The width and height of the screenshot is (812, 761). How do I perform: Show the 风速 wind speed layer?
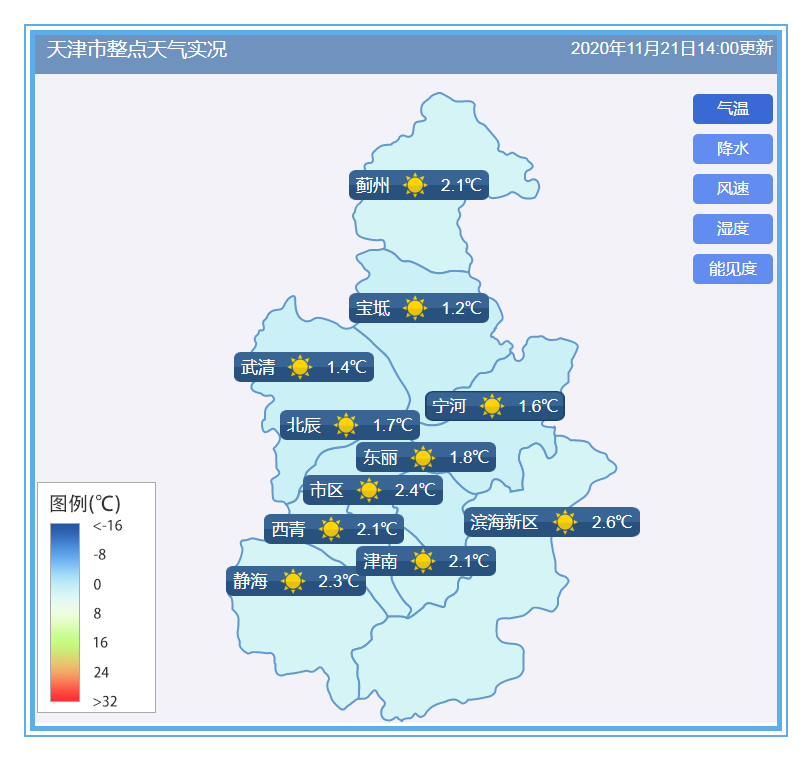tap(732, 189)
